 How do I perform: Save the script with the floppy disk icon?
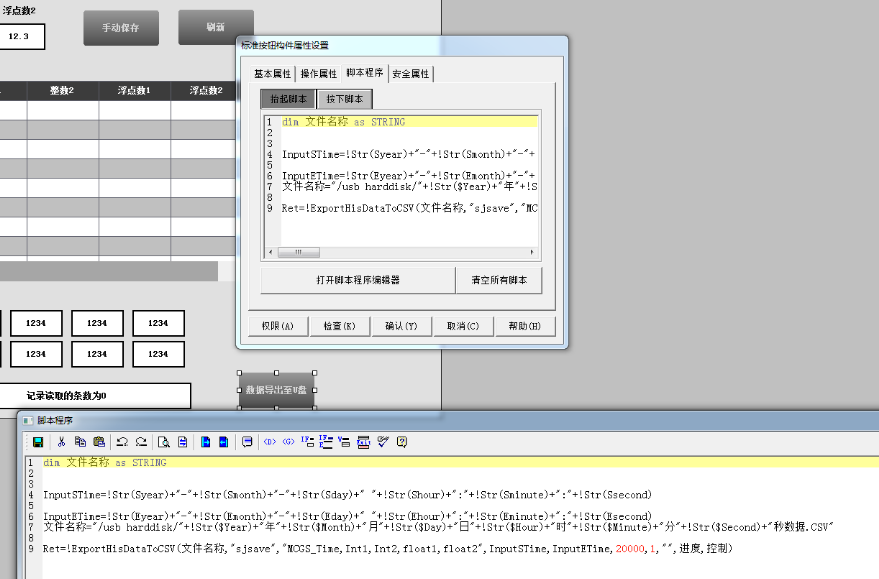[x=38, y=442]
